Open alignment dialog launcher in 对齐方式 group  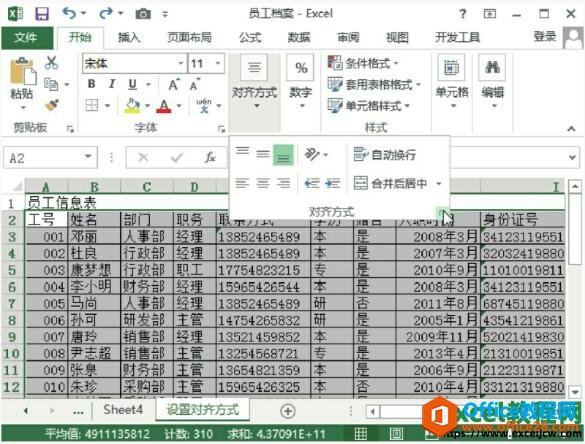[441, 212]
